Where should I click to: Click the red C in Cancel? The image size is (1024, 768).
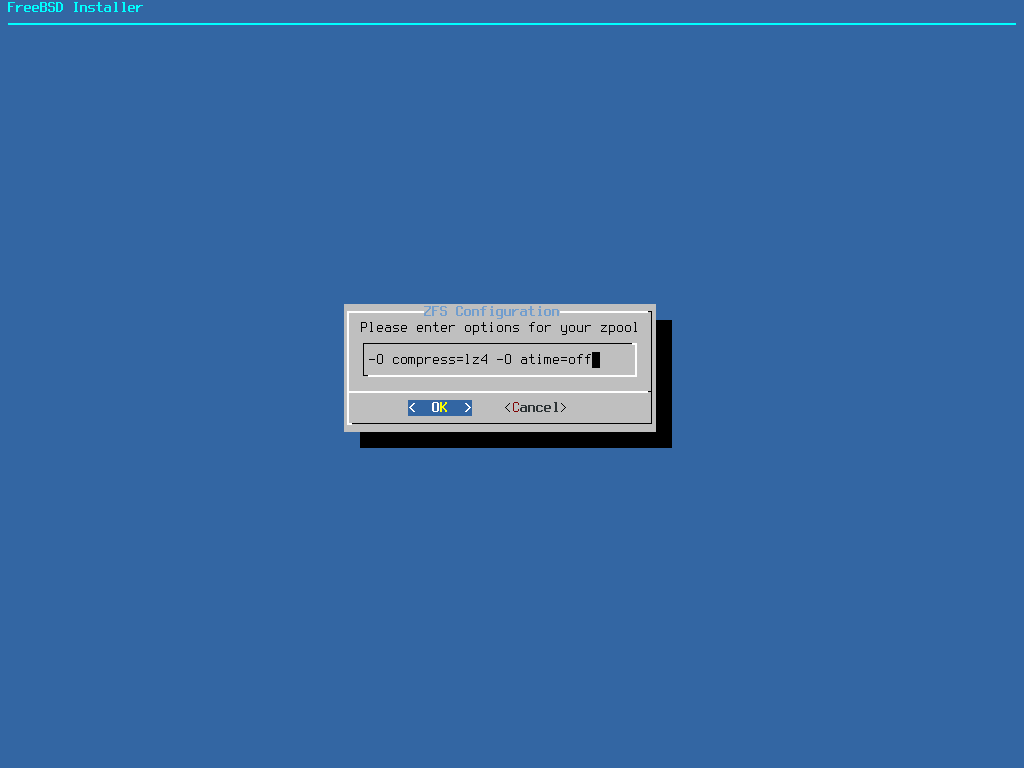pos(516,408)
